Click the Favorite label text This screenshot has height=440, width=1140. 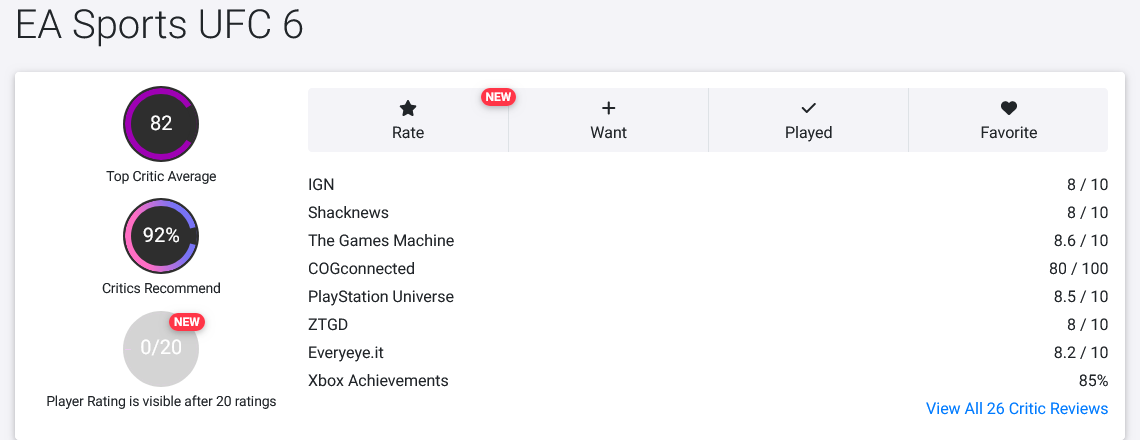(x=1008, y=132)
